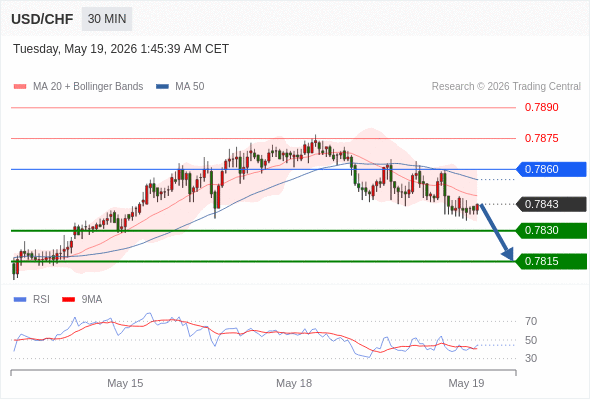This screenshot has width=590, height=400.
Task: Click the 0.7890 resistance level label
Action: pyautogui.click(x=541, y=108)
